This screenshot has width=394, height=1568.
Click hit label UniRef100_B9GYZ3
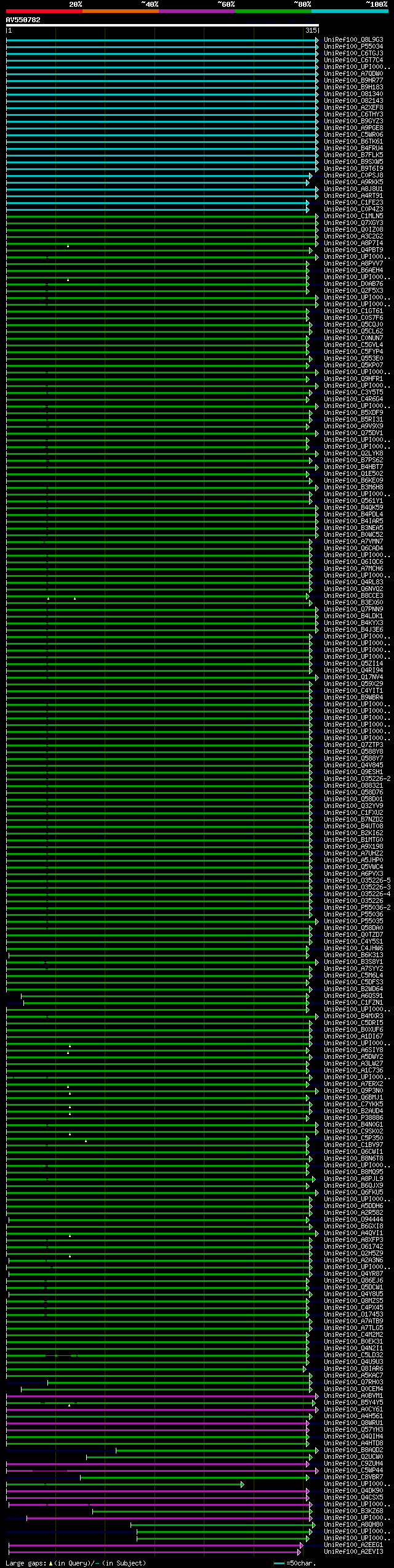pyautogui.click(x=353, y=121)
